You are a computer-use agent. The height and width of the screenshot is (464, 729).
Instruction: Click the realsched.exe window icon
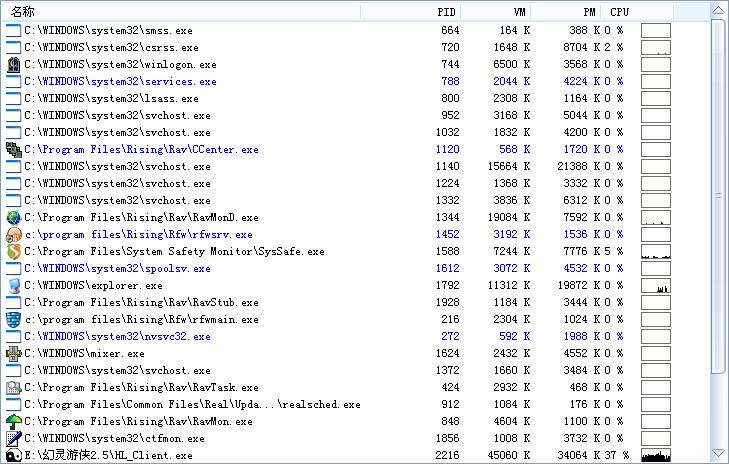[13, 404]
